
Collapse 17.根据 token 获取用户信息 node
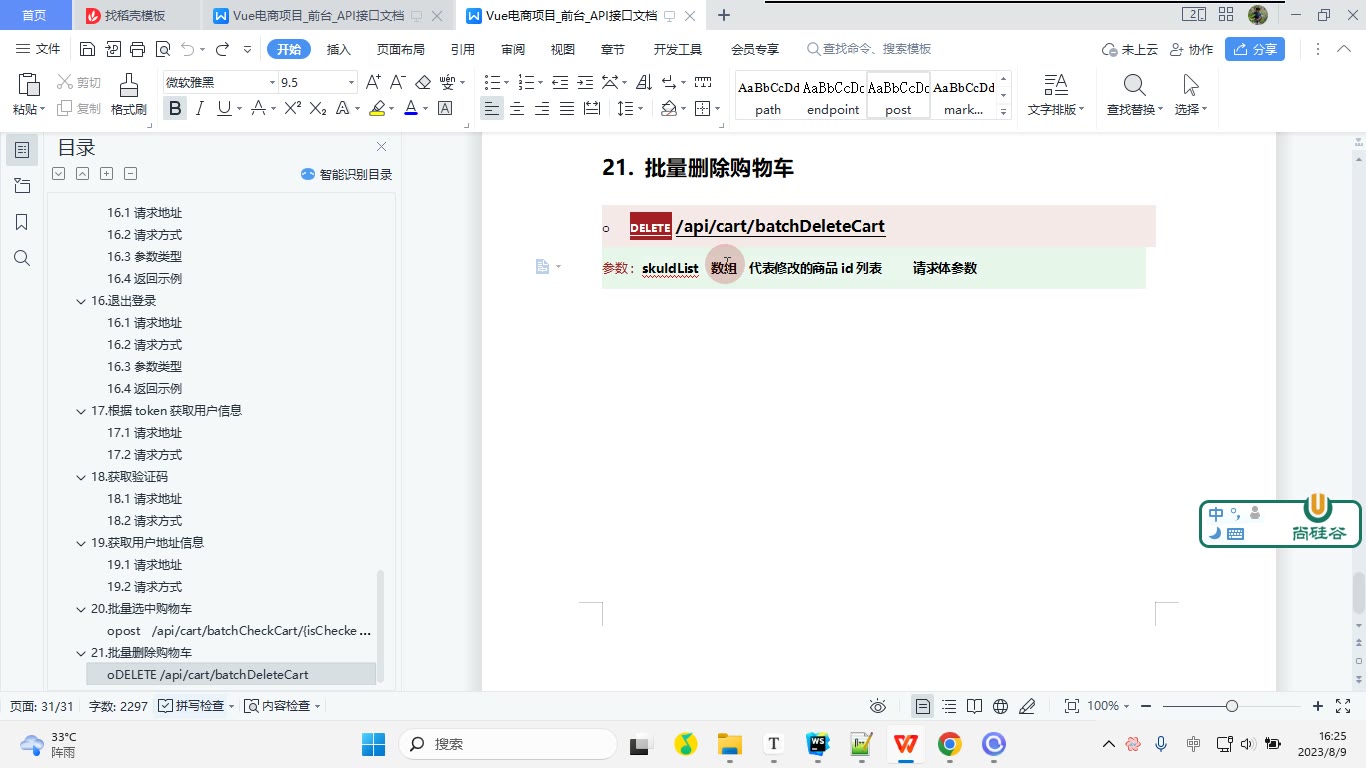coord(81,411)
